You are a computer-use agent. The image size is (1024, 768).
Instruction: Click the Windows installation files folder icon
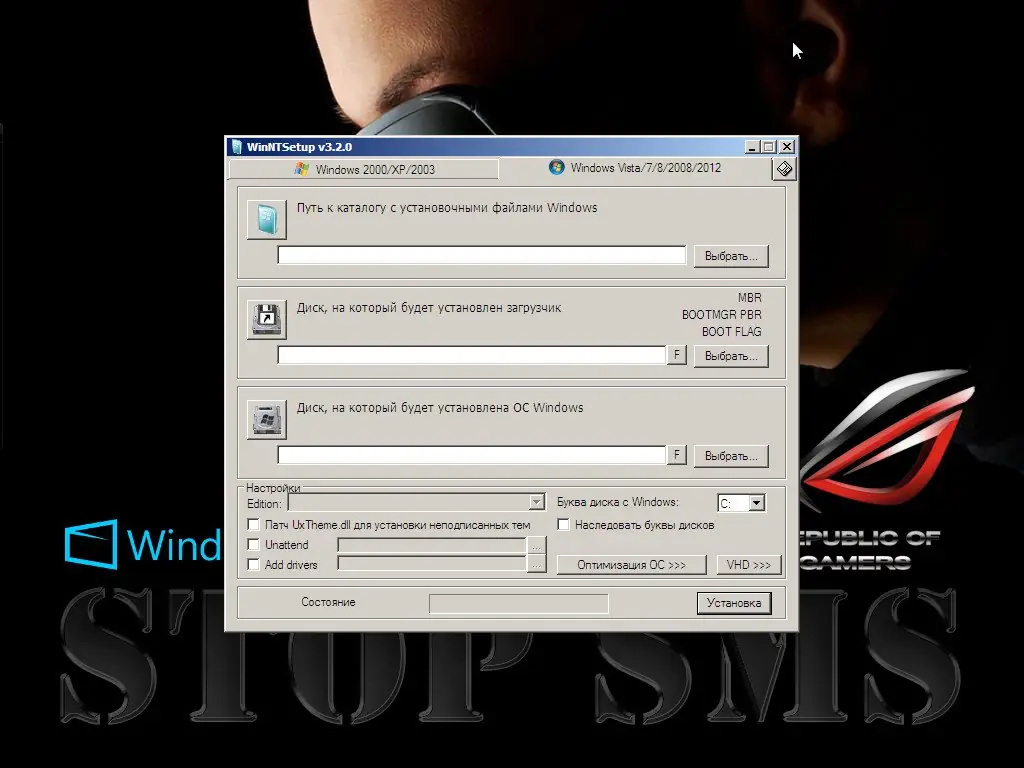tap(266, 219)
